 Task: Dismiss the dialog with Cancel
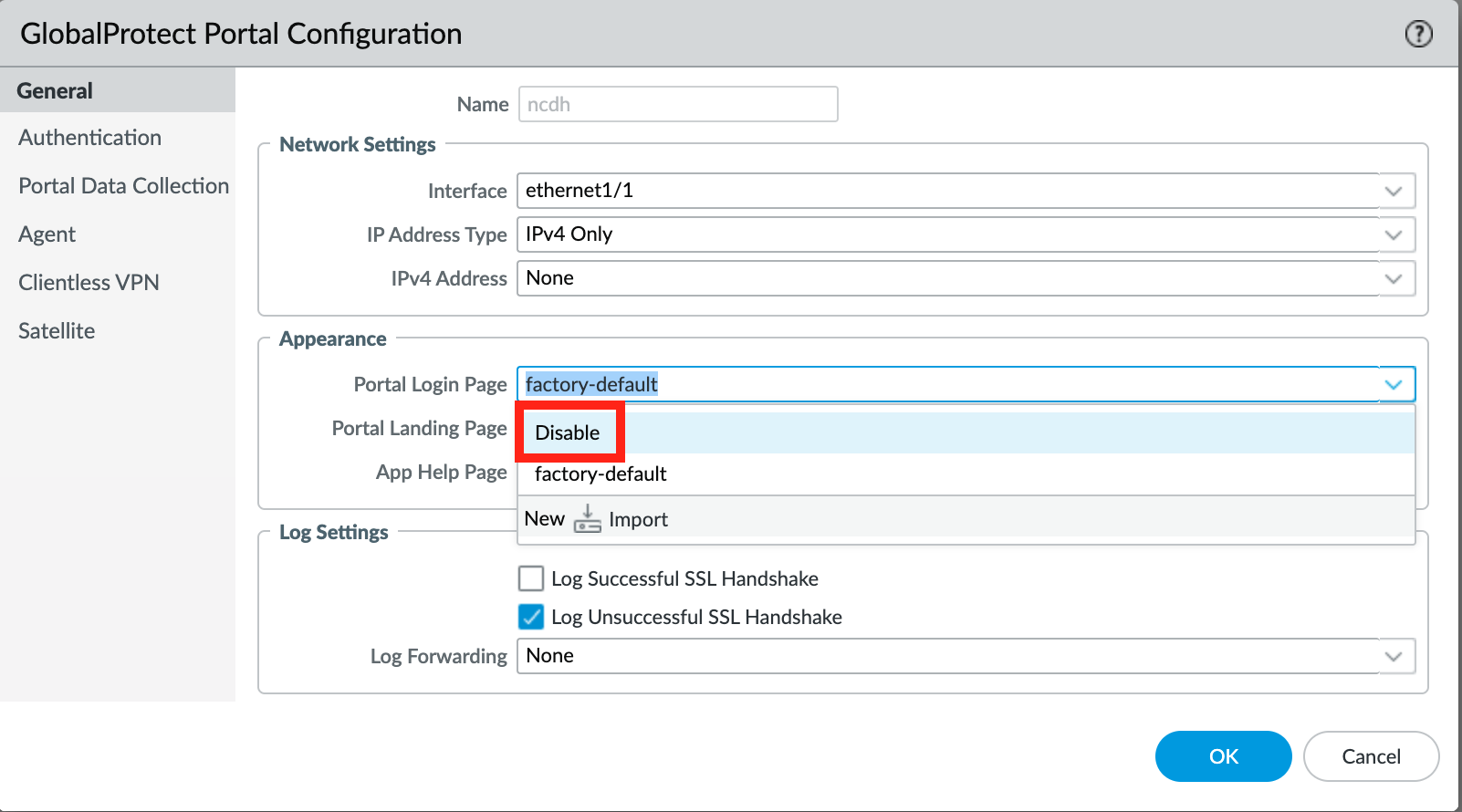pyautogui.click(x=1371, y=756)
